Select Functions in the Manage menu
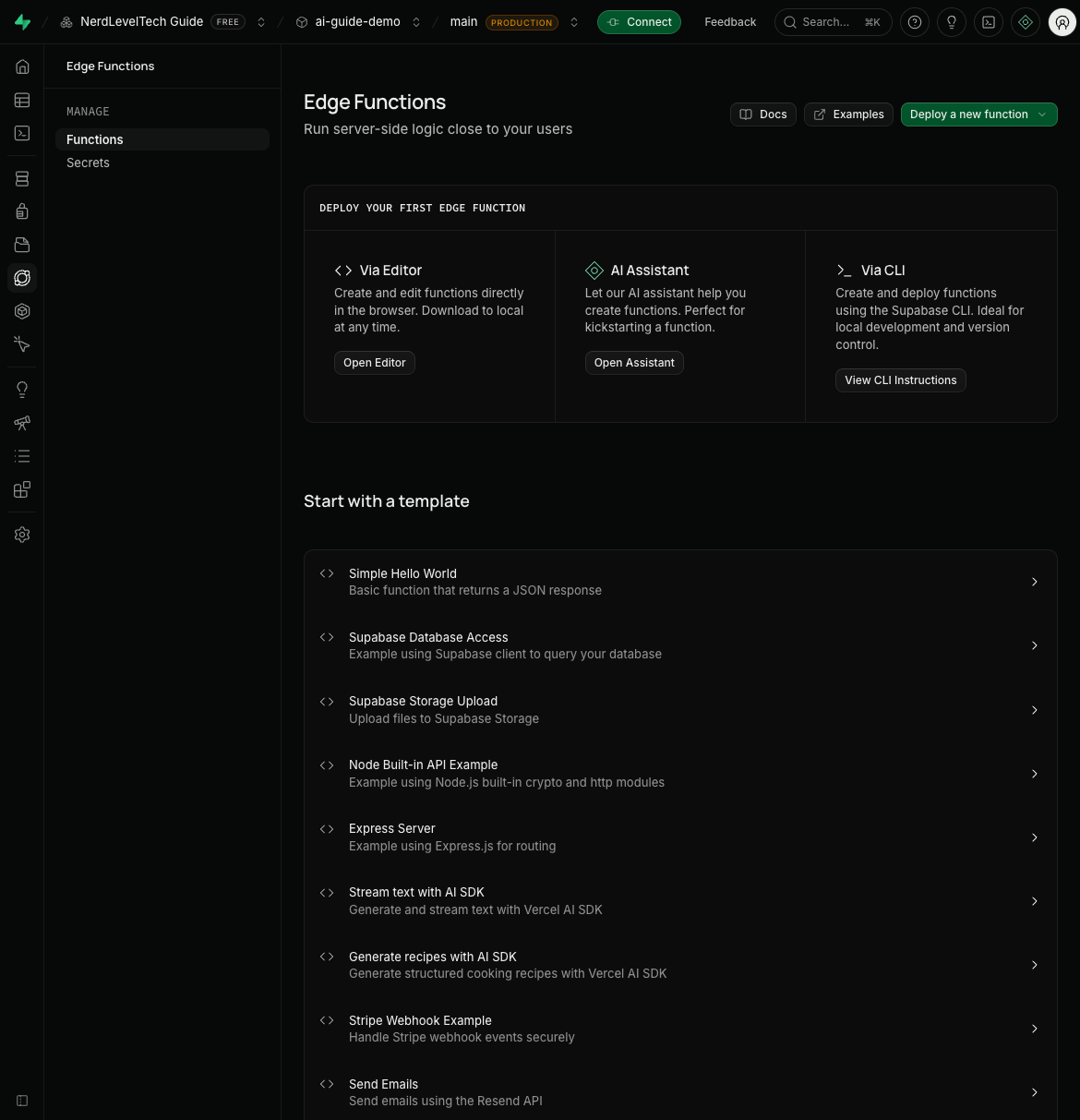 [162, 139]
